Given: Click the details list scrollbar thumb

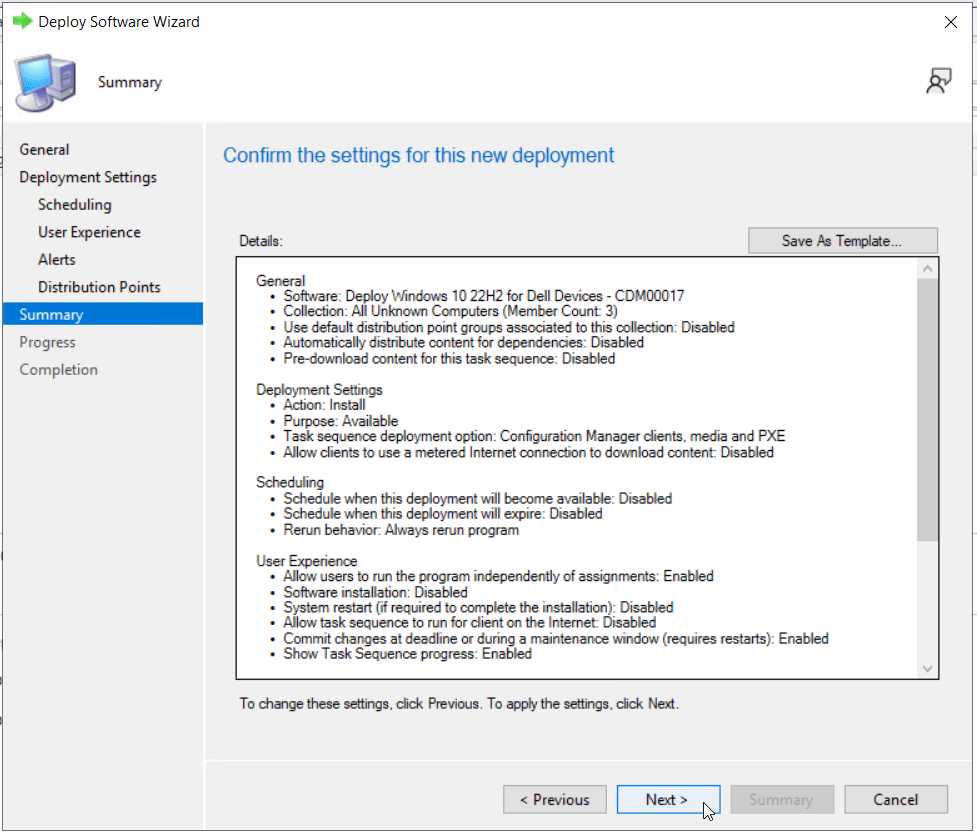Looking at the screenshot, I should coord(927,410).
